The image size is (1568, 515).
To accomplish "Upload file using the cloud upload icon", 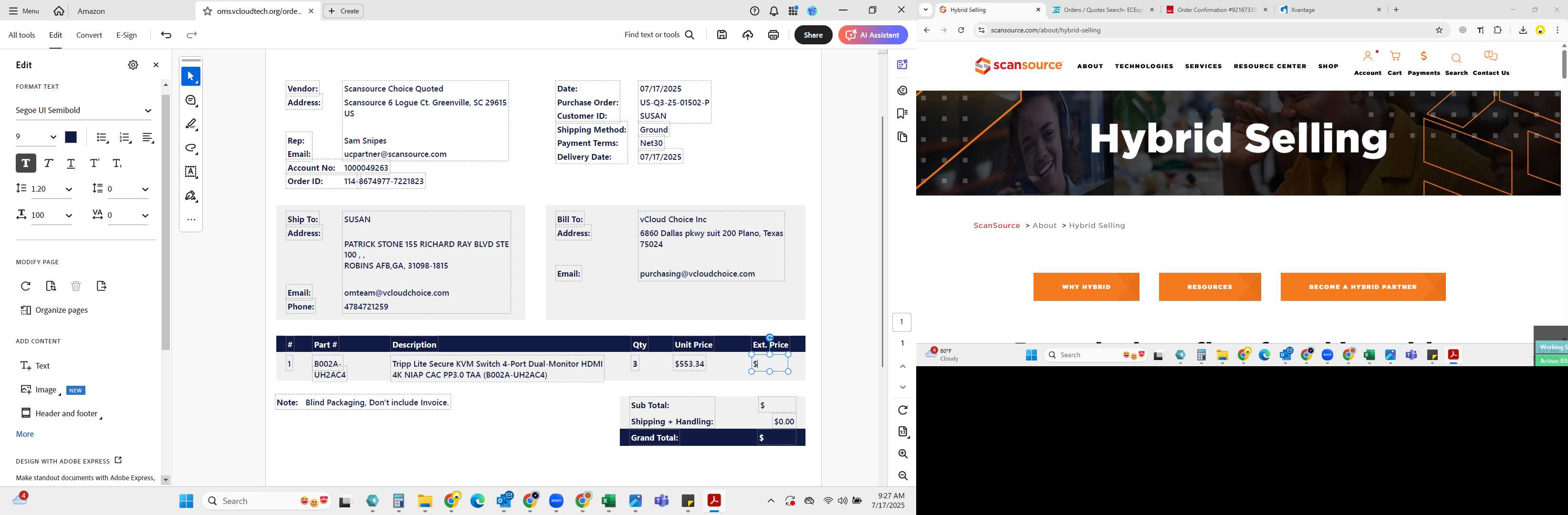I will click(747, 35).
